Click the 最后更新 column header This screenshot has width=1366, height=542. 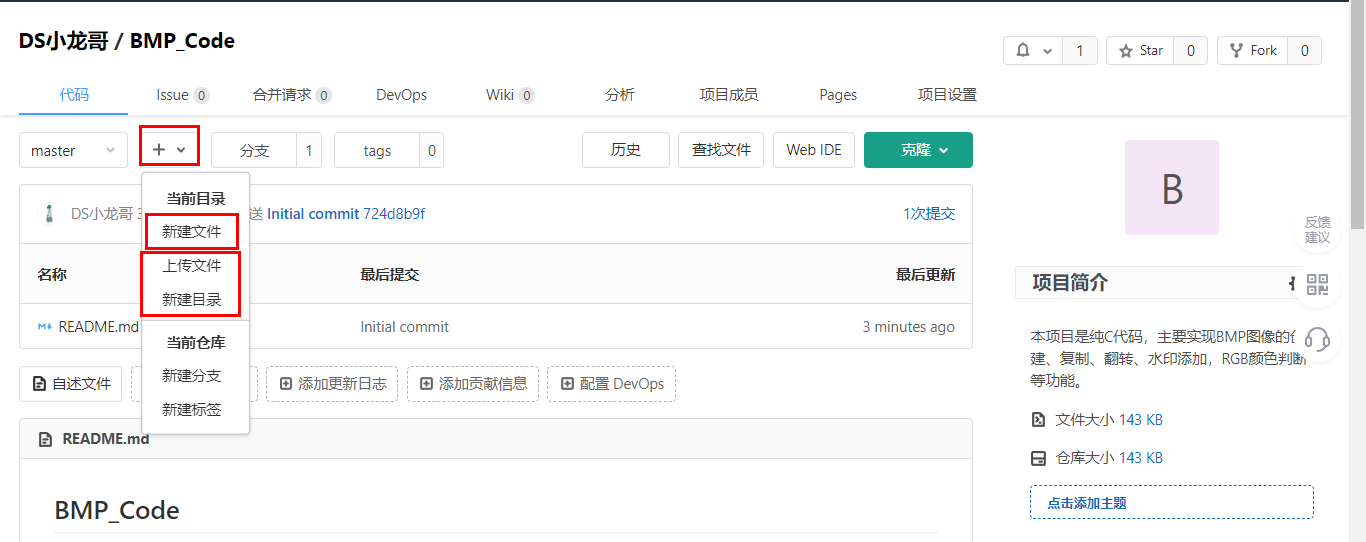[925, 274]
